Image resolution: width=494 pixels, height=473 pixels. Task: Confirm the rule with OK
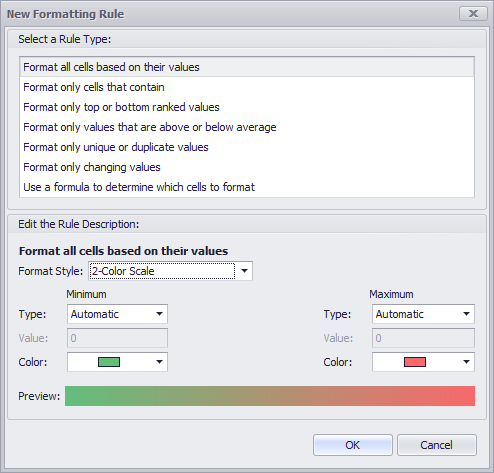pos(353,445)
